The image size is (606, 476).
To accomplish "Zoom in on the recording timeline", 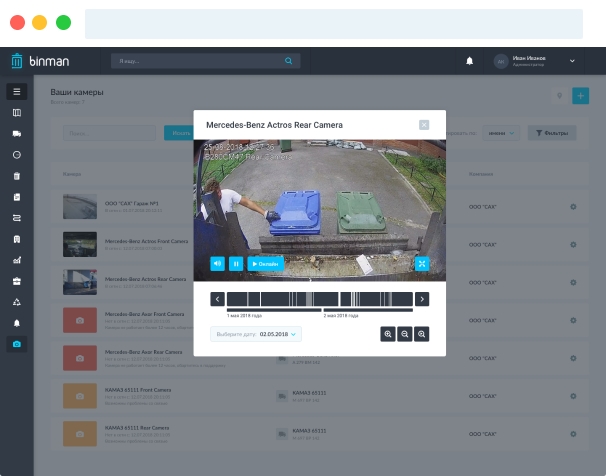I will pos(387,334).
